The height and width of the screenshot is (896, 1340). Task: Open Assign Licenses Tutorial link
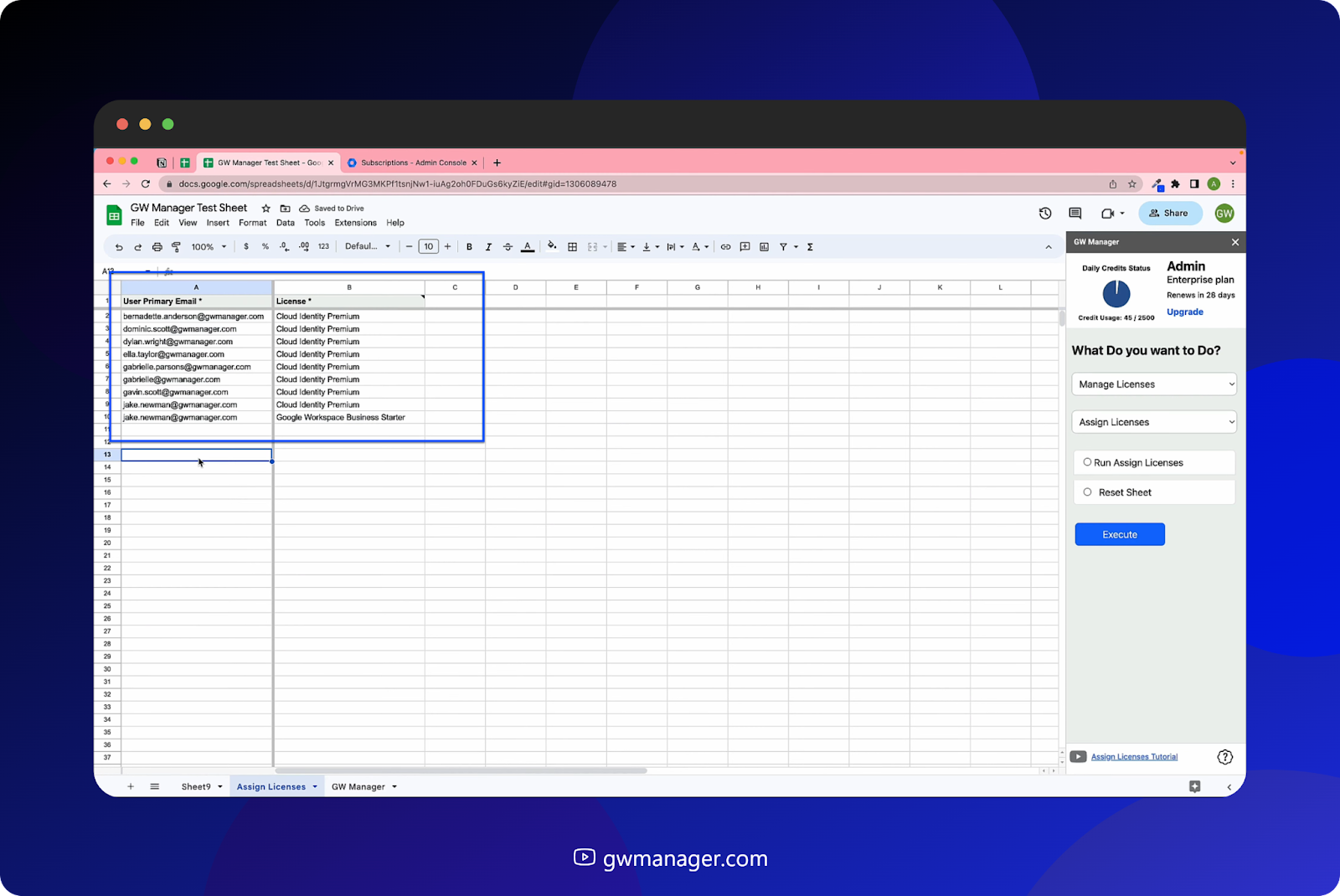tap(1134, 757)
